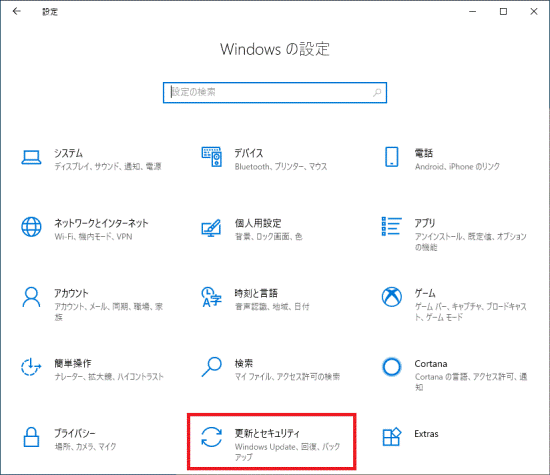Open the 更新とセキュリティ refresh arrows icon

(212, 437)
